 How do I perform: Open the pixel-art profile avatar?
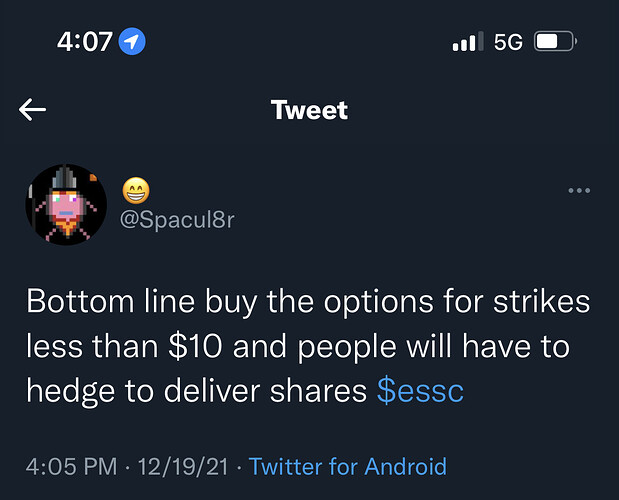coord(66,204)
